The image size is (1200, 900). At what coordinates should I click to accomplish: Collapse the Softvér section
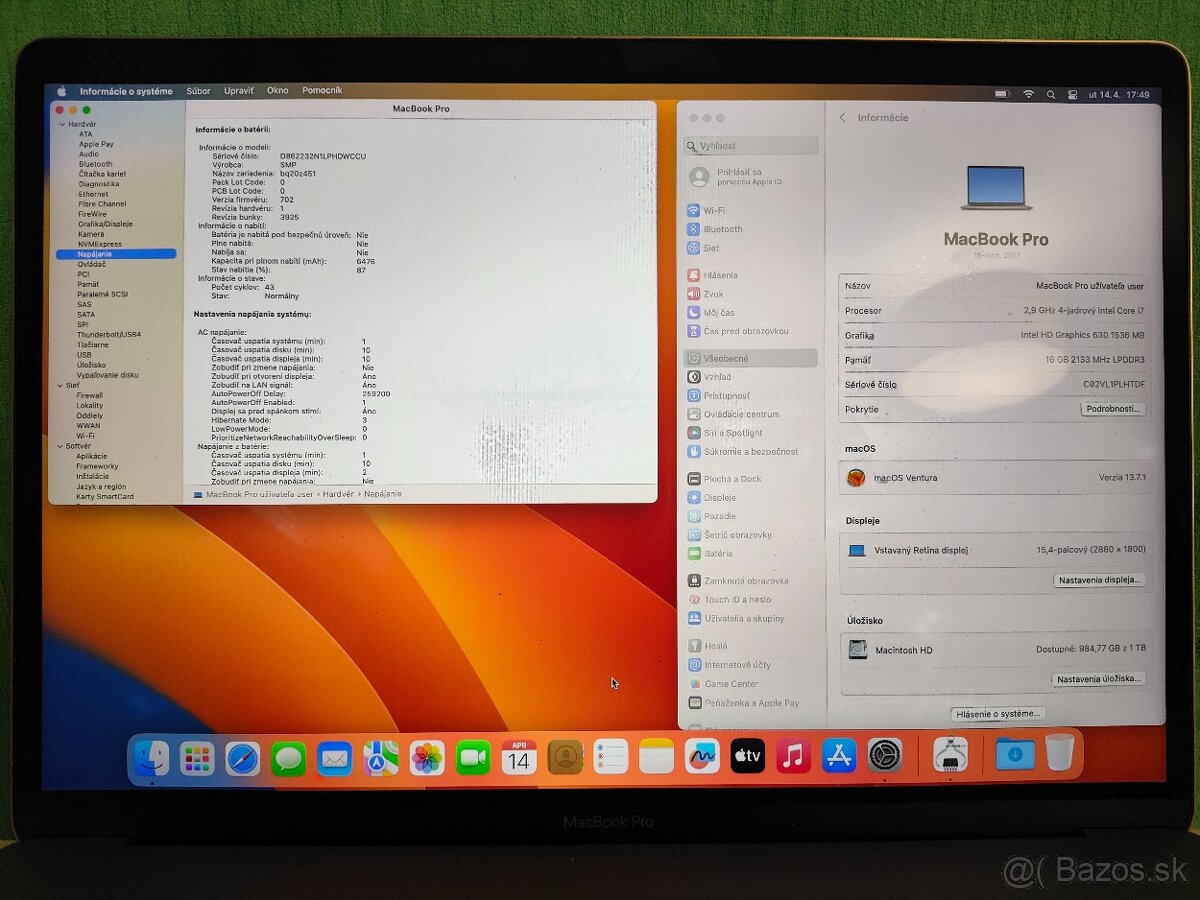pos(61,445)
